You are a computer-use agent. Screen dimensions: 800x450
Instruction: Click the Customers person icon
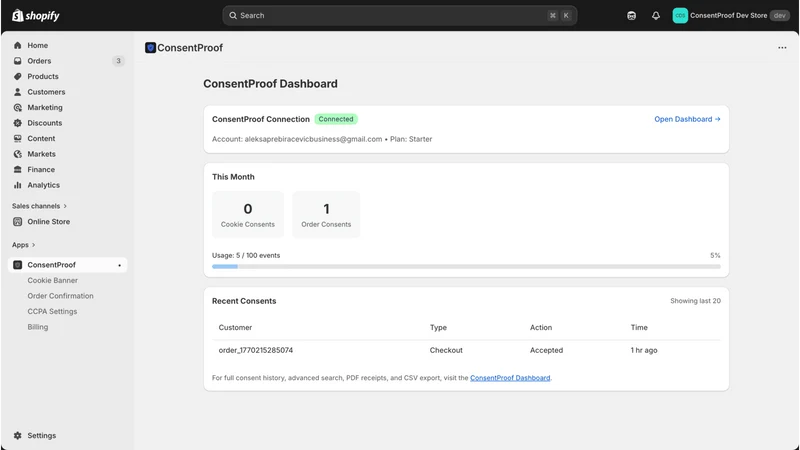point(17,92)
